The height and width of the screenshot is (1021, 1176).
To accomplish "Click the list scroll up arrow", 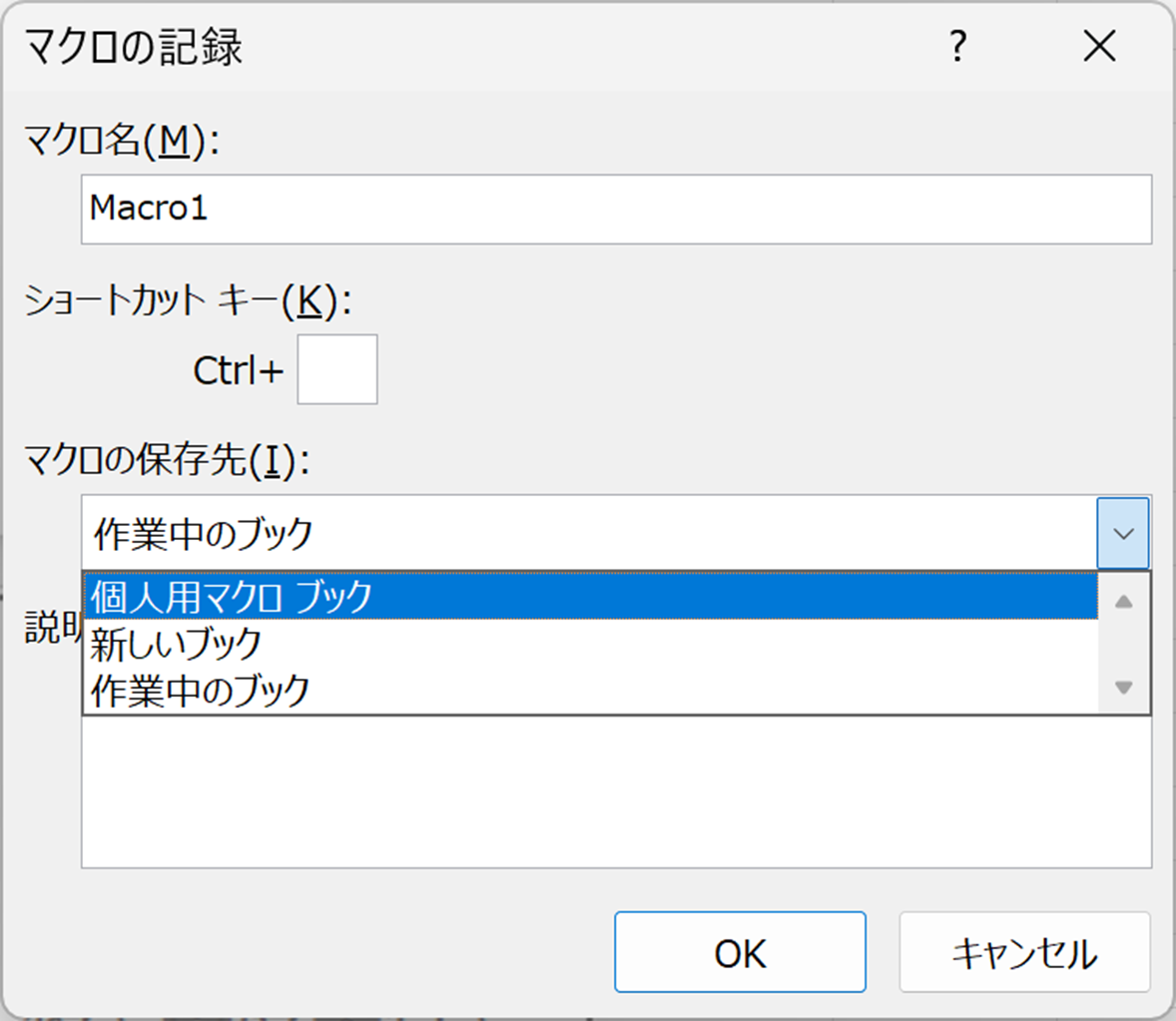I will tap(1123, 602).
